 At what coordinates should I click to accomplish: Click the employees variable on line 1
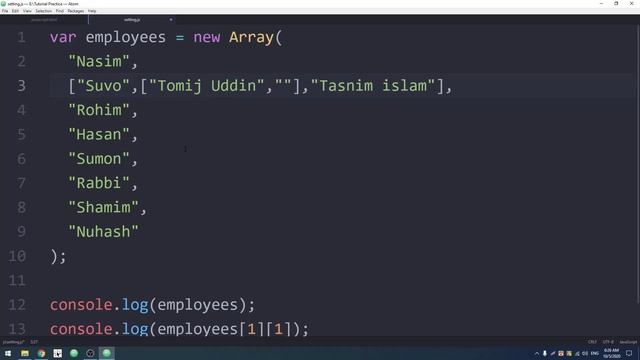click(x=126, y=38)
